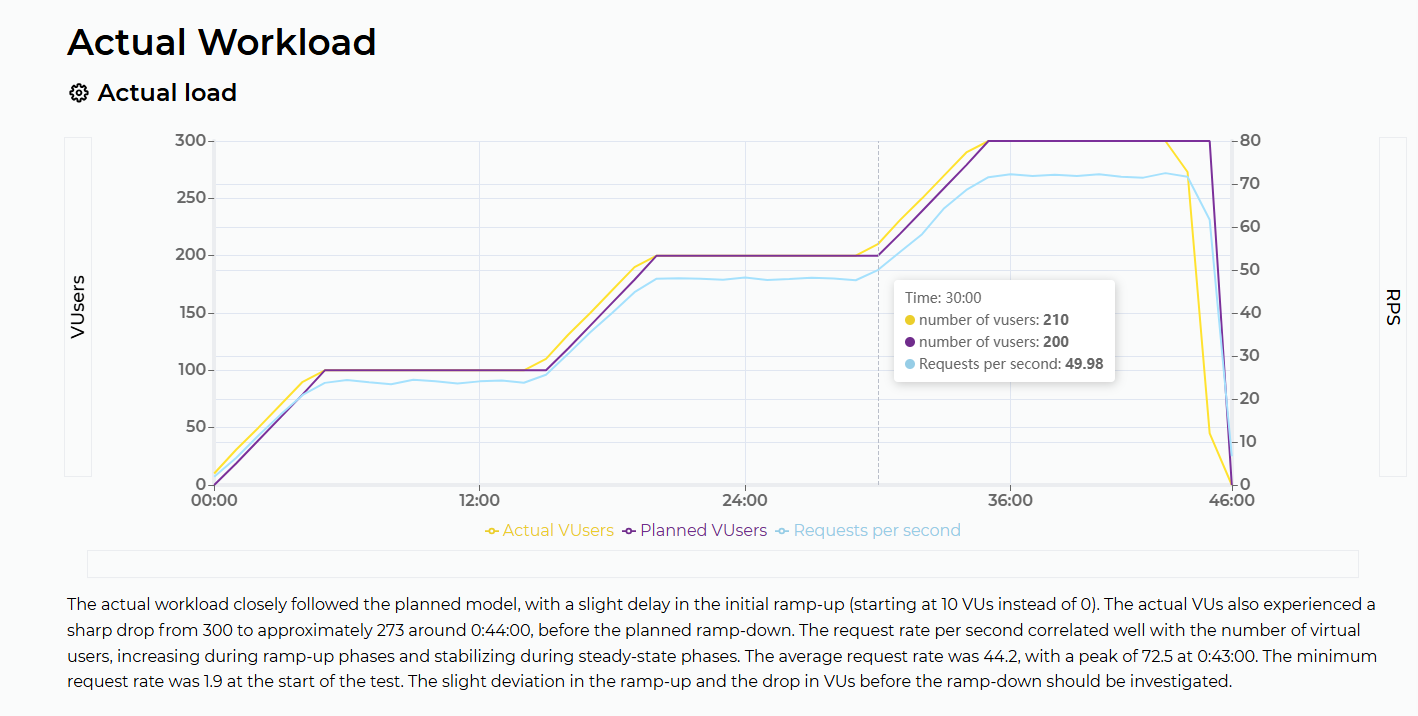Click the 24:00 time axis label
This screenshot has width=1418, height=716.
[745, 500]
